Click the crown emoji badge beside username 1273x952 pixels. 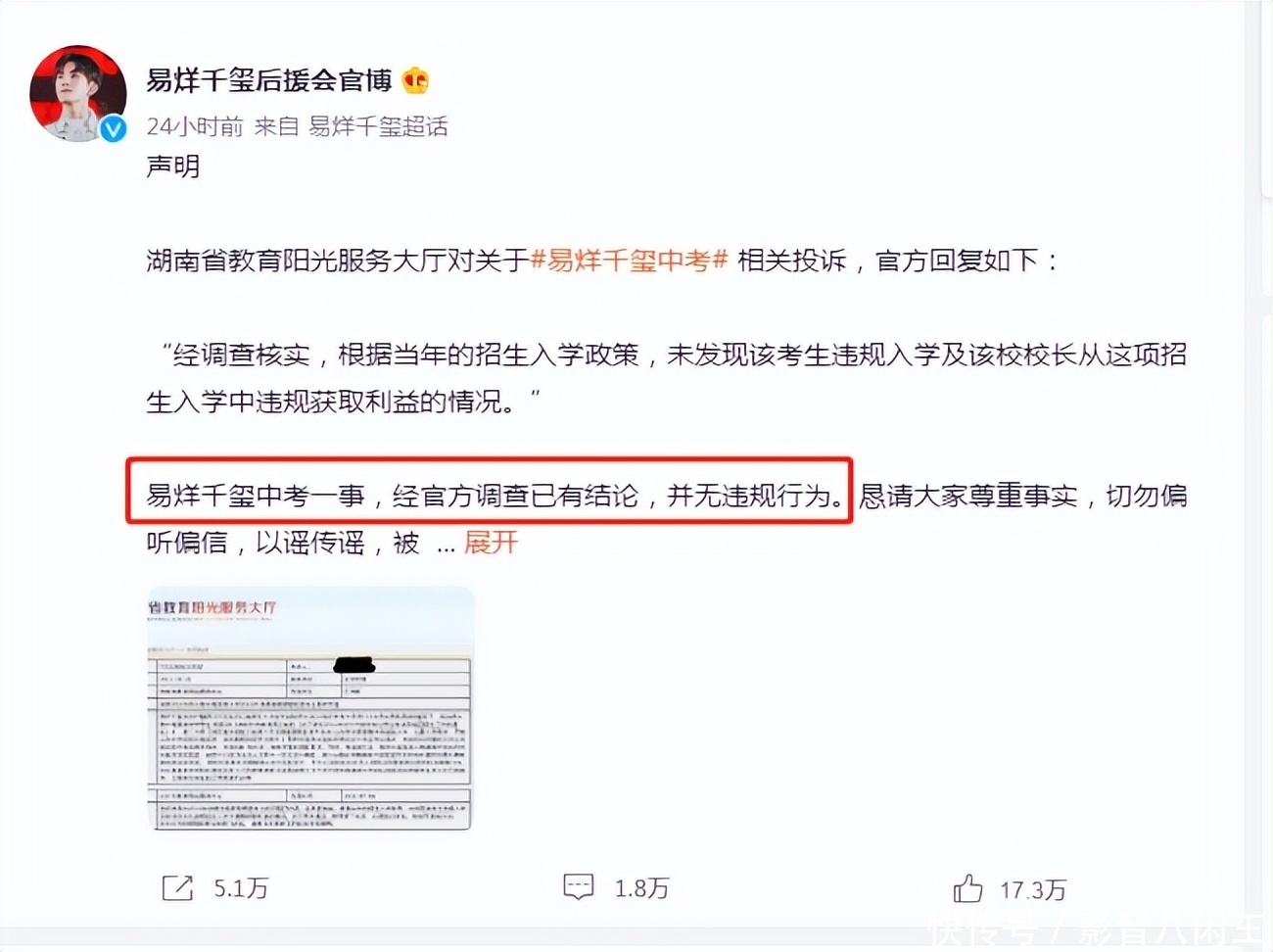click(x=415, y=80)
